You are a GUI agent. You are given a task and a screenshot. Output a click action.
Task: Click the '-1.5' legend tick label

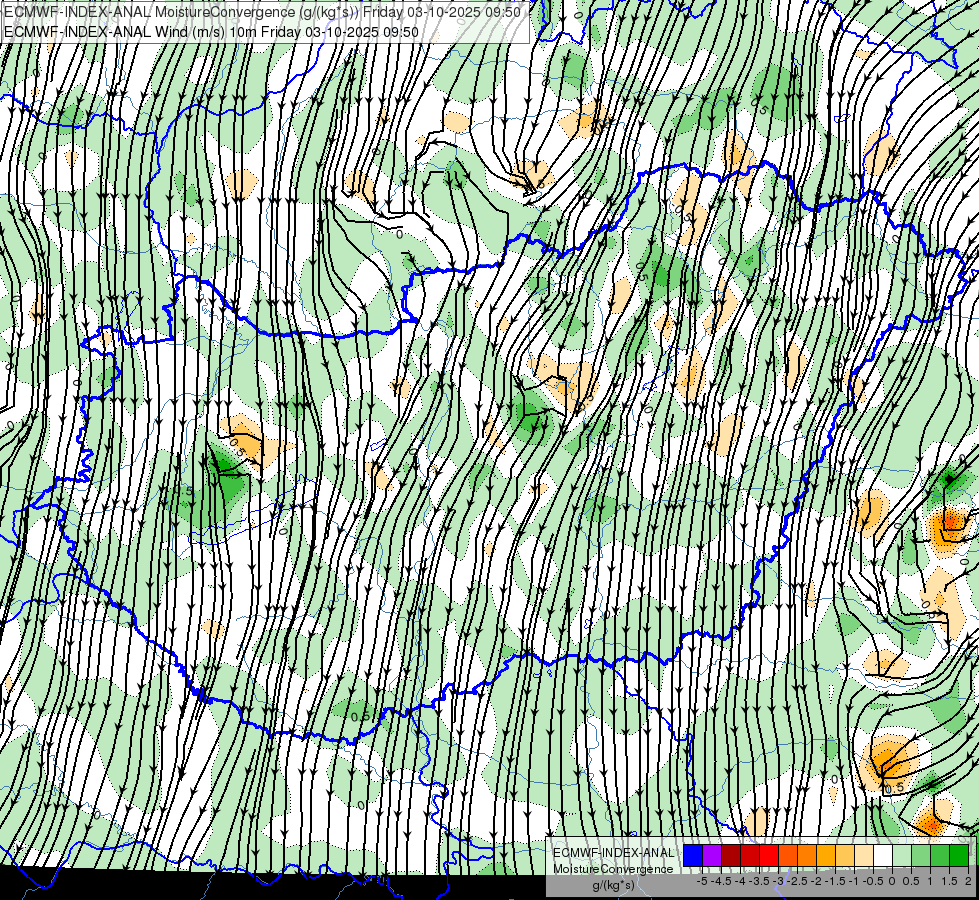coord(836,881)
